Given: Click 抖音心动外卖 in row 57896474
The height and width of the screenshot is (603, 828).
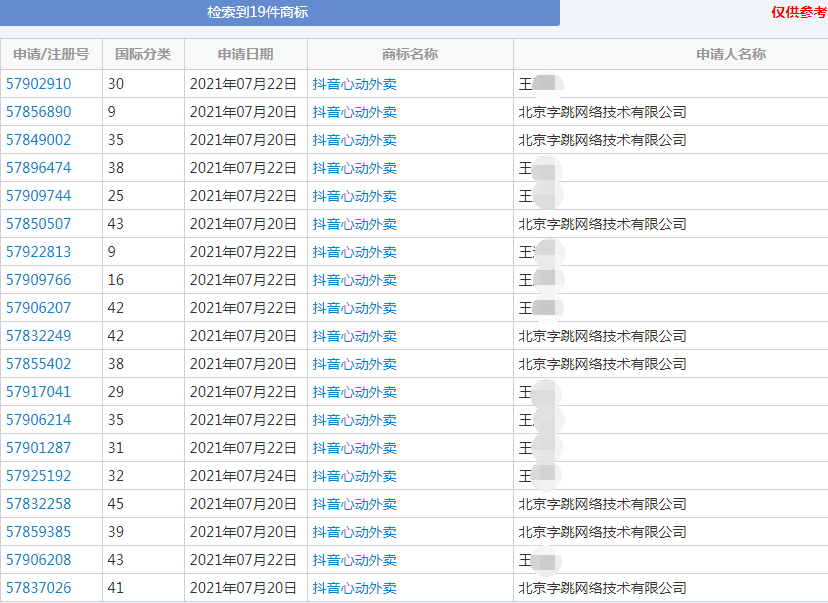Looking at the screenshot, I should click(x=354, y=168).
